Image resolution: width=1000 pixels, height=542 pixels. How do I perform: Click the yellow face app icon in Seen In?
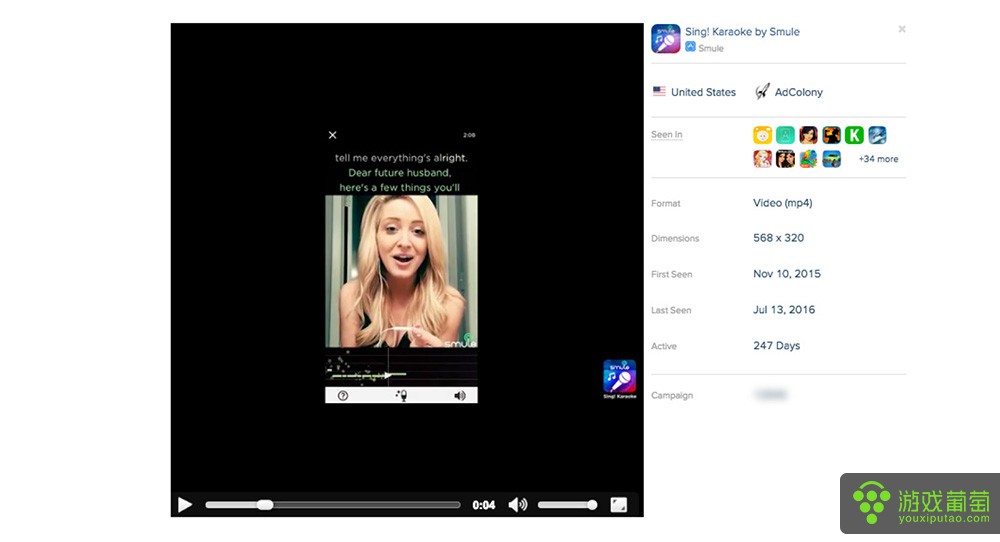point(763,135)
